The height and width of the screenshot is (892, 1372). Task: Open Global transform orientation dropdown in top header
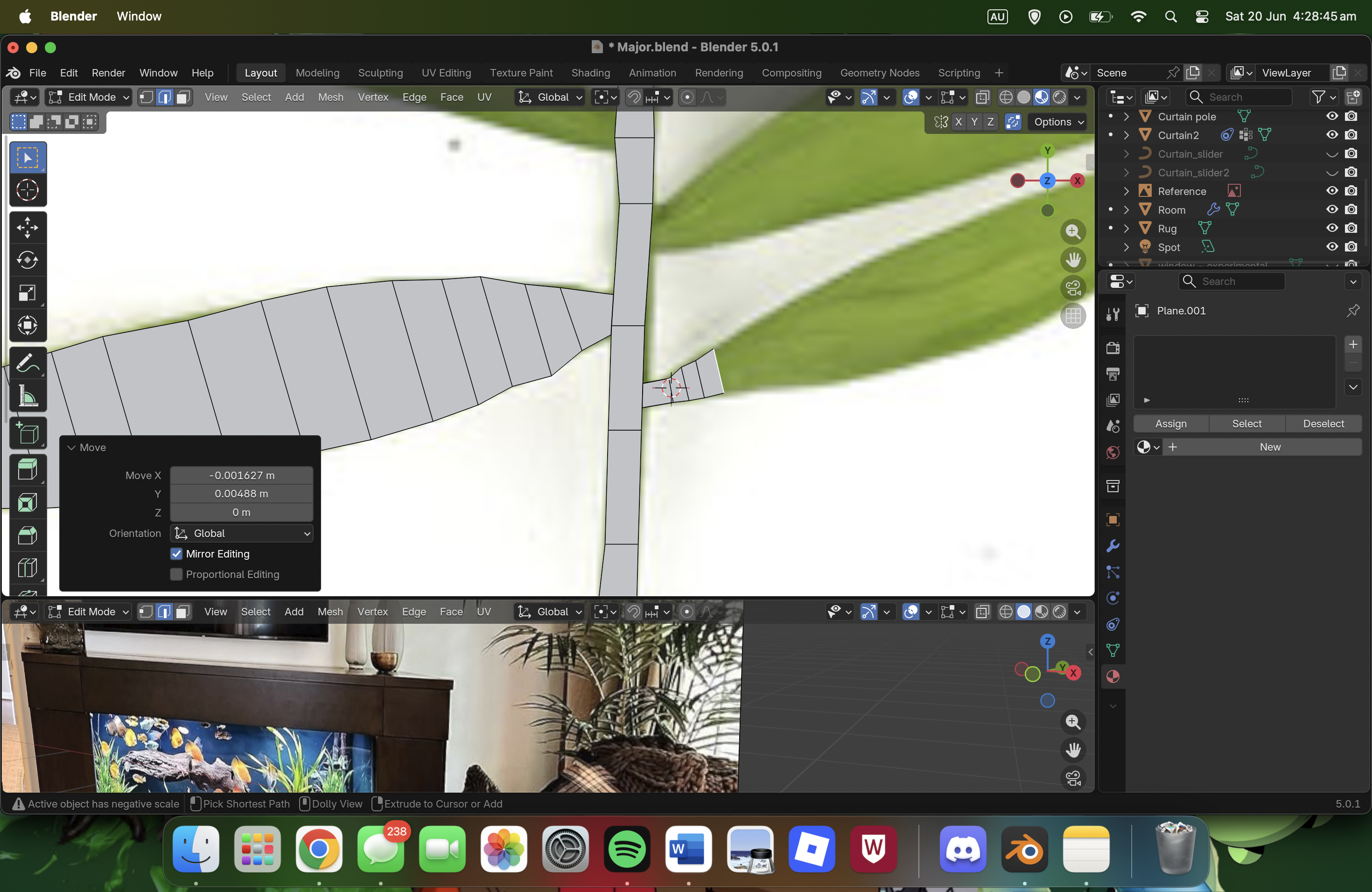coord(550,98)
